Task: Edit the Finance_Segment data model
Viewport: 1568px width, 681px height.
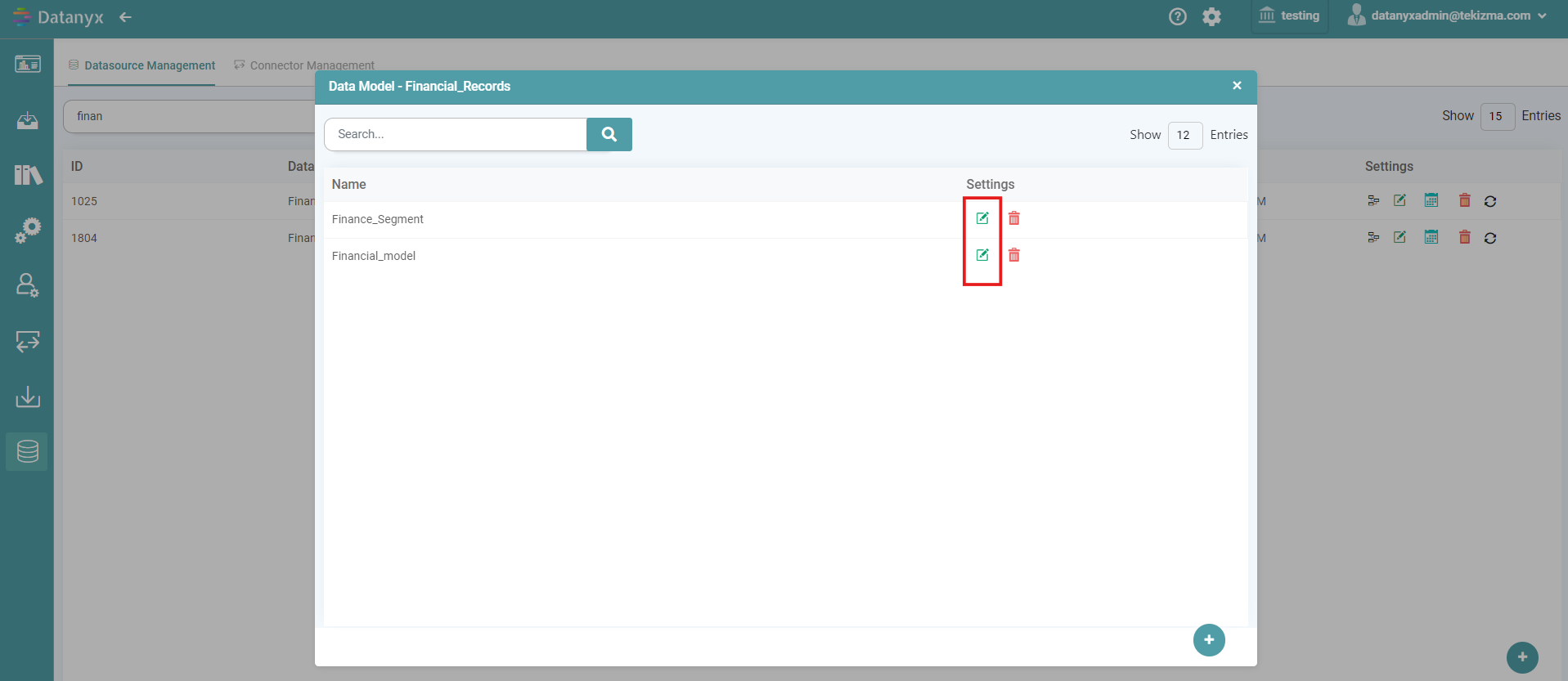Action: (982, 218)
